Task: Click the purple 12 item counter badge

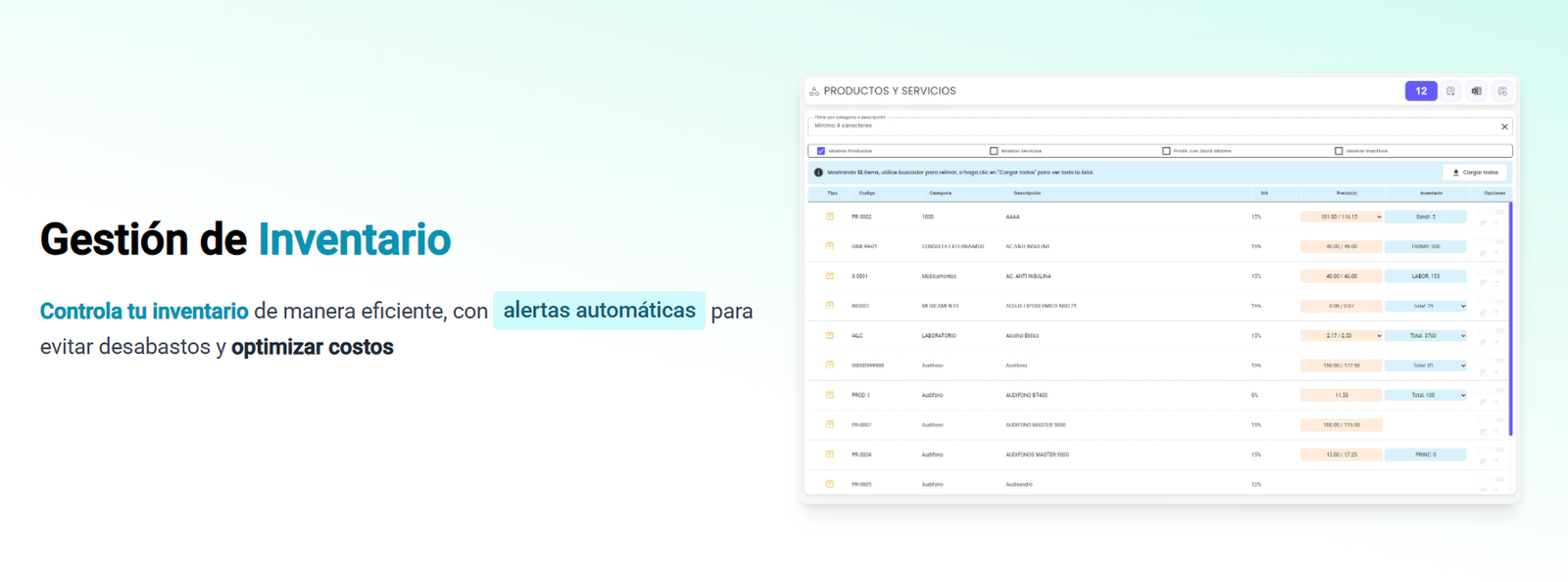Action: 1421,91
